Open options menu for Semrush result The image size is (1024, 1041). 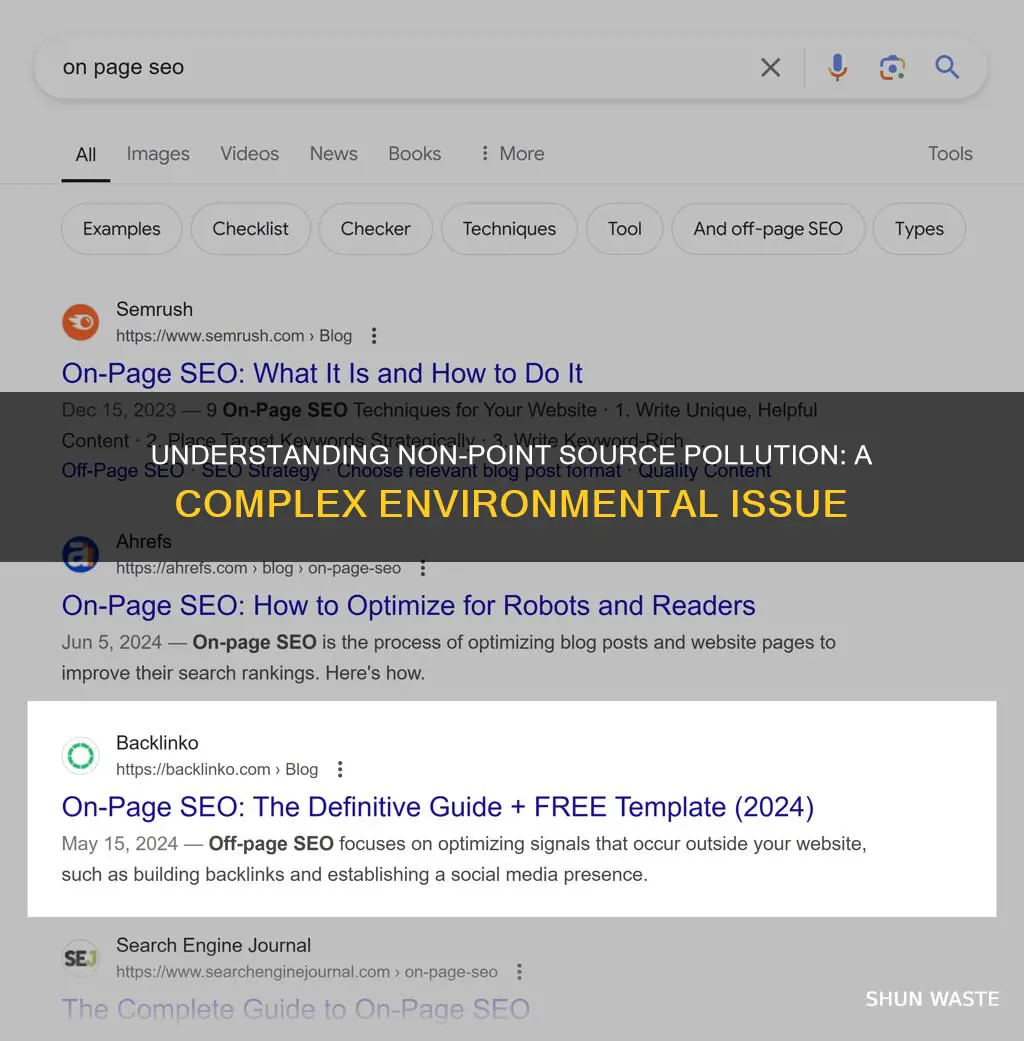tap(374, 336)
